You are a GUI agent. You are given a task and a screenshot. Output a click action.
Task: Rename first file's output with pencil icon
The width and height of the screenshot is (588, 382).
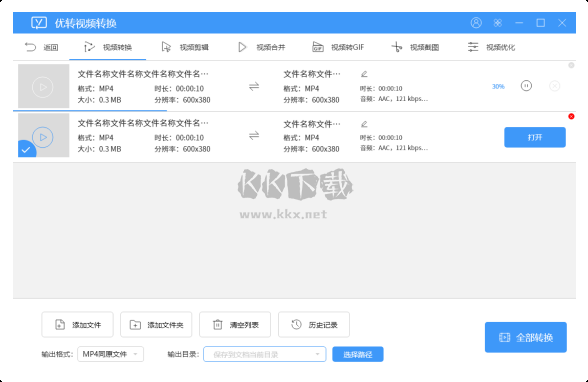[x=364, y=74]
